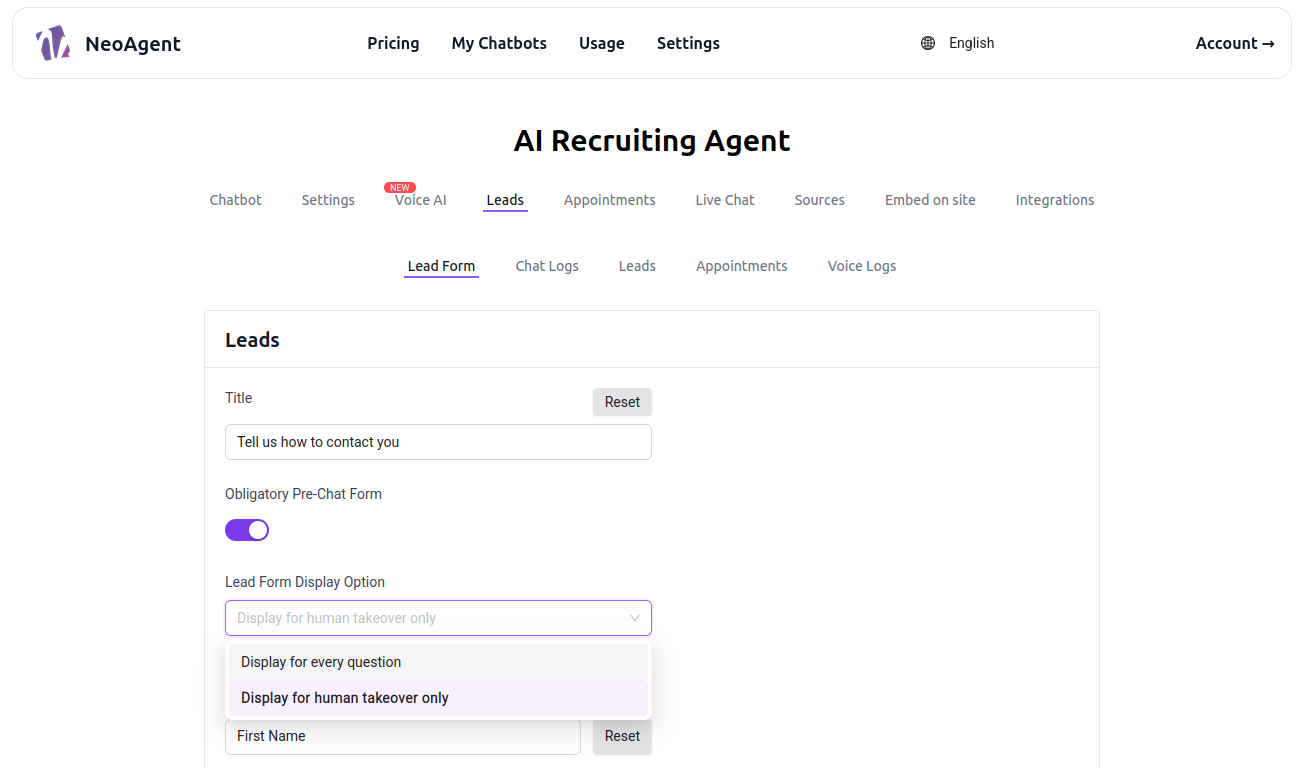The width and height of the screenshot is (1303, 768).
Task: Open the Embed on site tab
Action: click(x=929, y=200)
